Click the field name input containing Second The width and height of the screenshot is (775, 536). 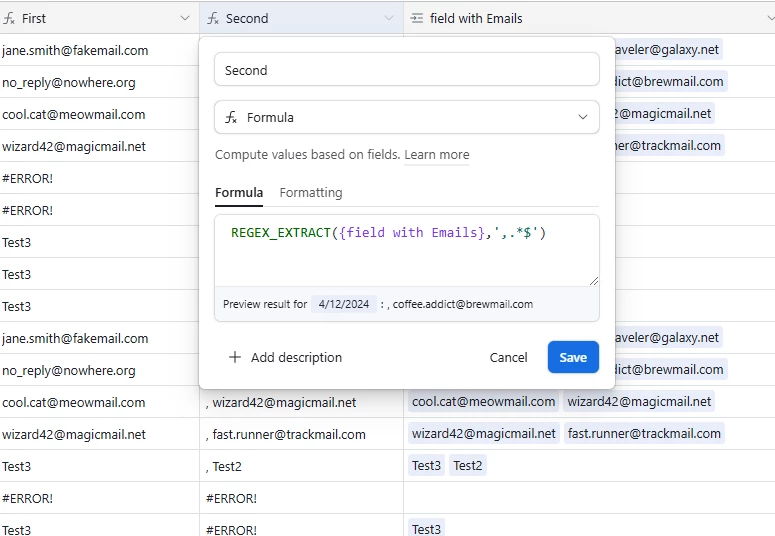407,70
